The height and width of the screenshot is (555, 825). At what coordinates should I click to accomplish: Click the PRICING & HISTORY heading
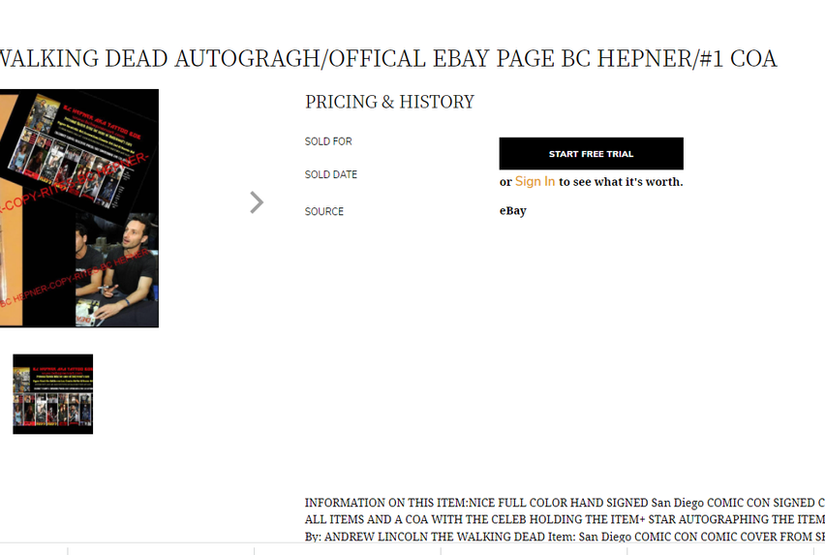coord(389,102)
